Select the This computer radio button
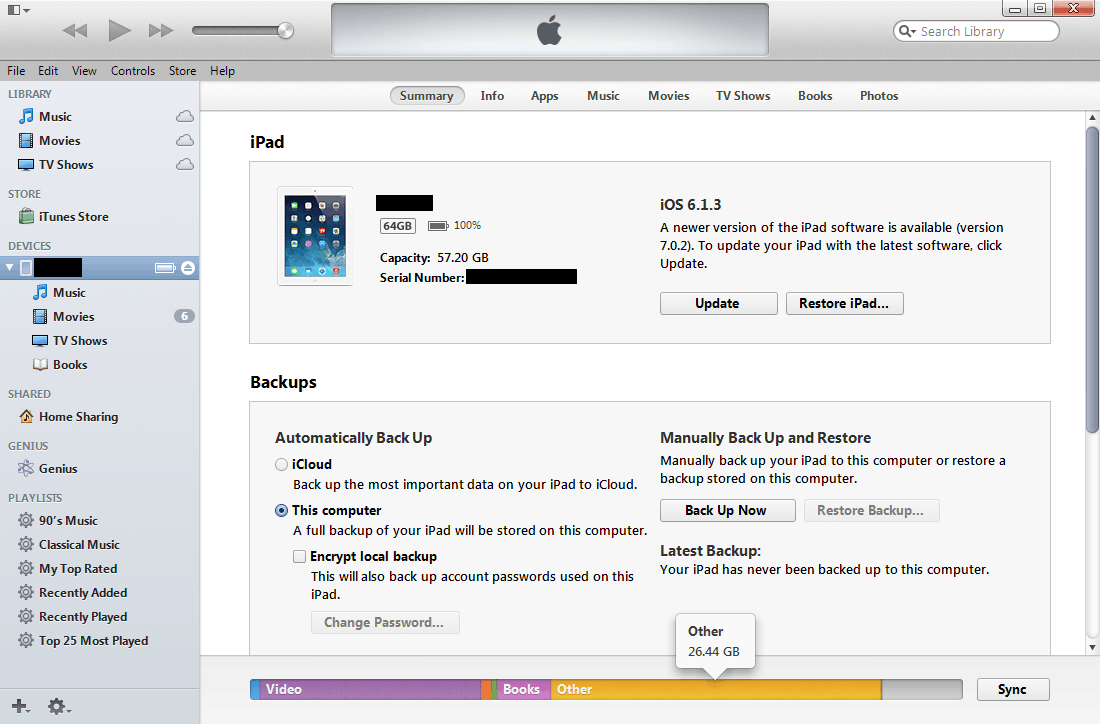The image size is (1100, 724). pos(281,511)
